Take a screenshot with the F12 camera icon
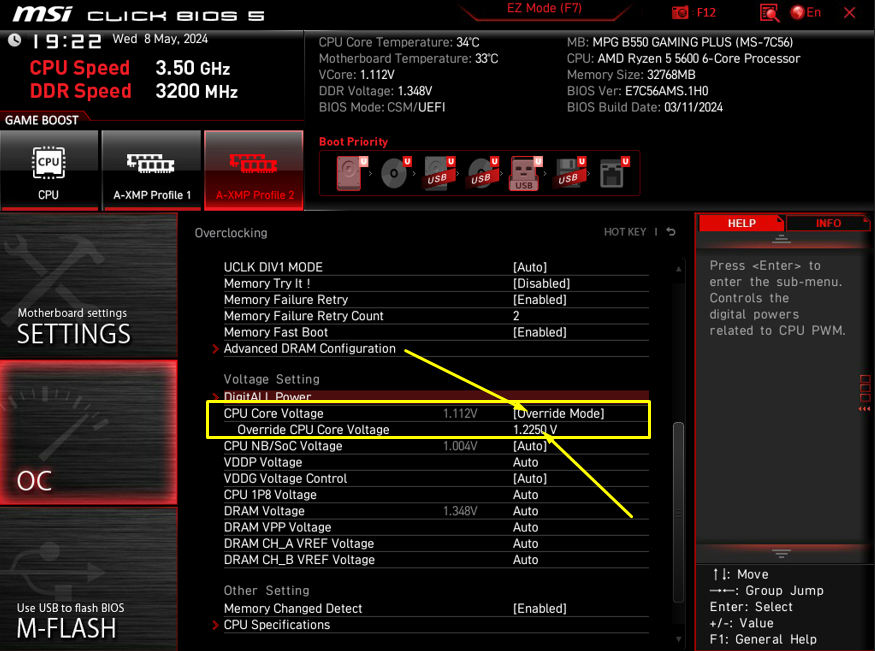Viewport: 875px width, 651px height. point(680,12)
